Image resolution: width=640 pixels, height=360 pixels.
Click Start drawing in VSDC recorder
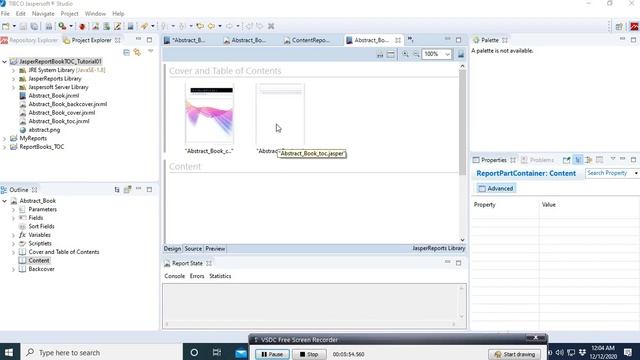[x=514, y=354]
